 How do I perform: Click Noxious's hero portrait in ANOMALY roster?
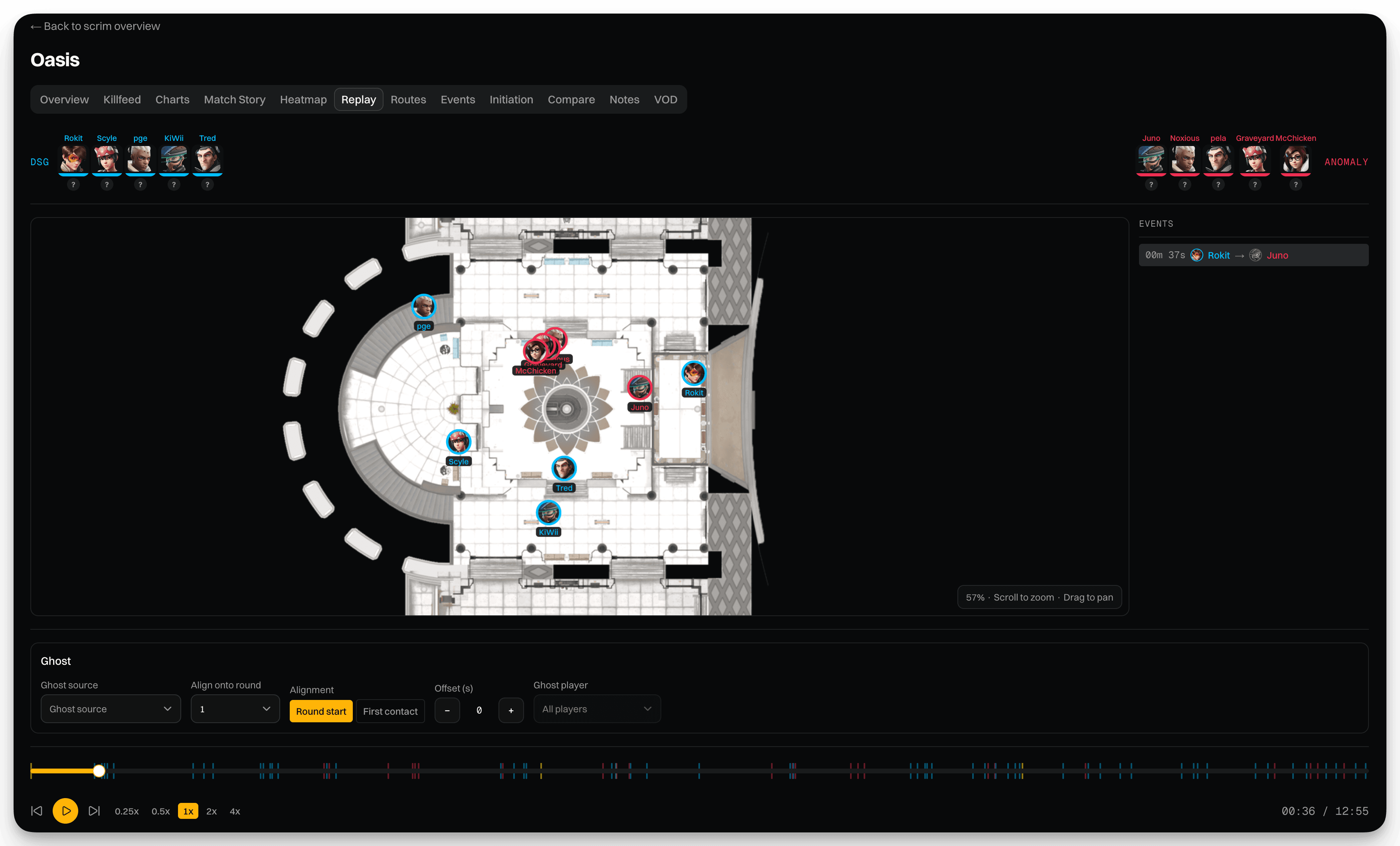coord(1184,159)
